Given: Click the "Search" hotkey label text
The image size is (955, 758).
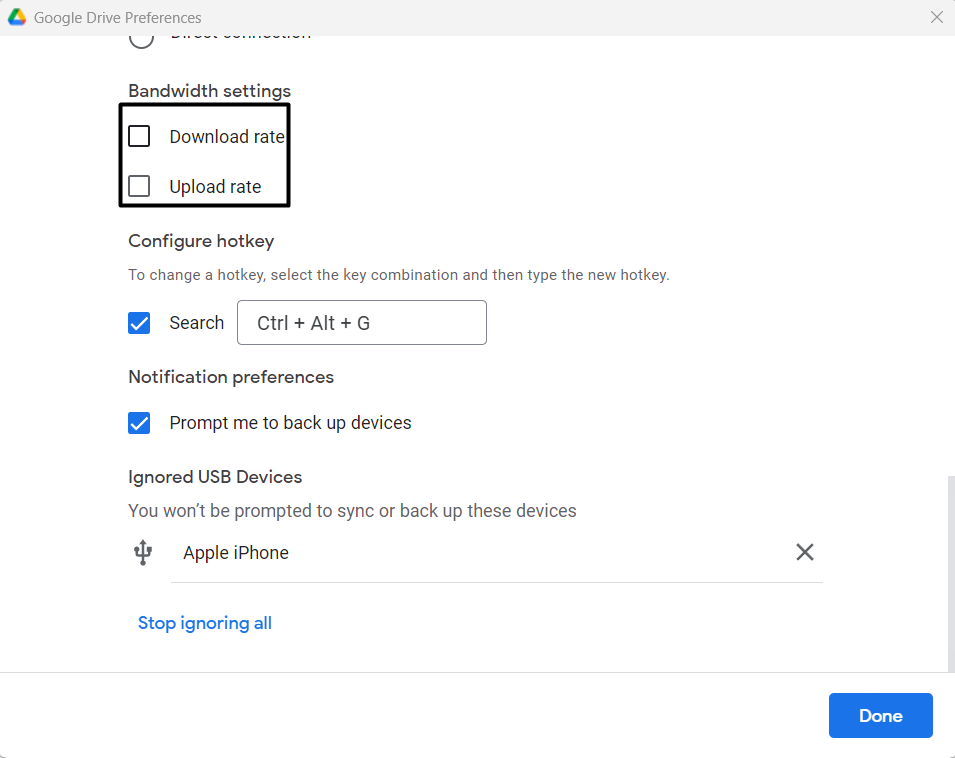Looking at the screenshot, I should (x=196, y=323).
